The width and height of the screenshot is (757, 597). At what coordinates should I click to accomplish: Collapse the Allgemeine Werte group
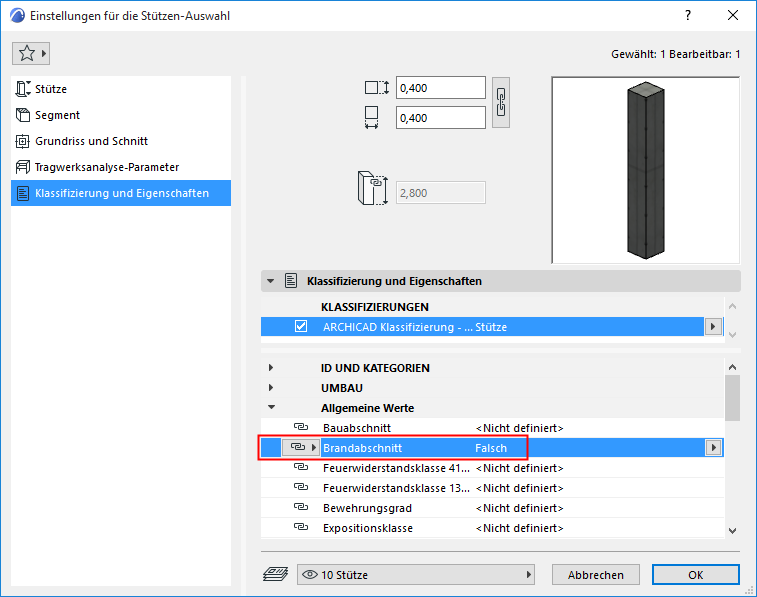pyautogui.click(x=271, y=407)
